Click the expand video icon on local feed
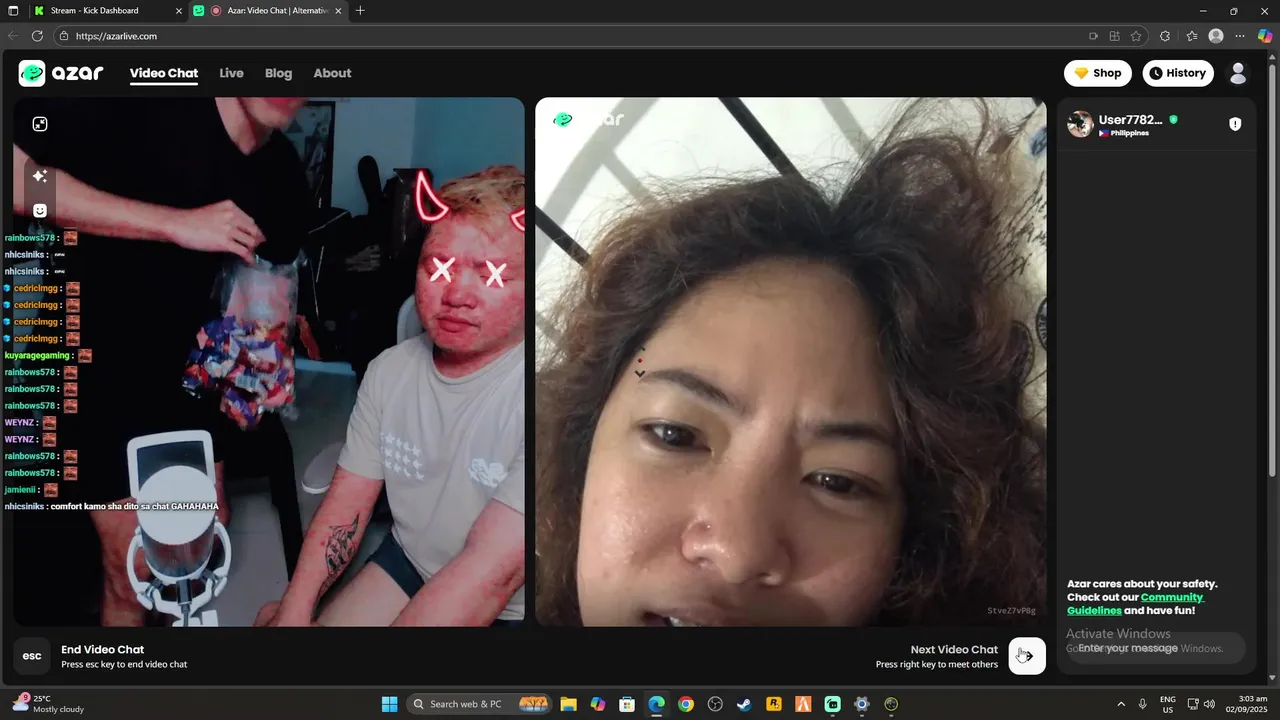Screen dimensions: 1280x720 (40, 124)
